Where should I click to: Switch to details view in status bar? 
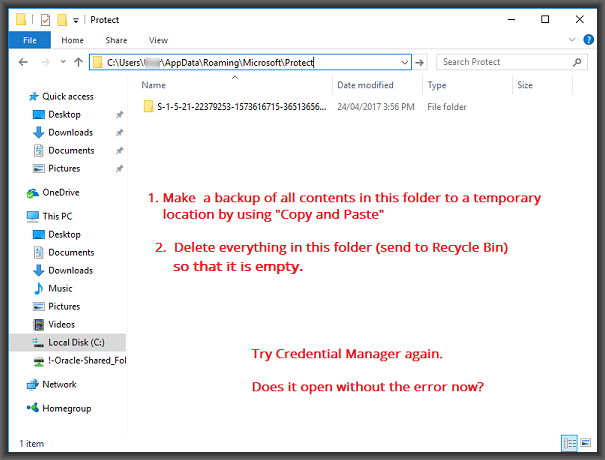pos(569,442)
